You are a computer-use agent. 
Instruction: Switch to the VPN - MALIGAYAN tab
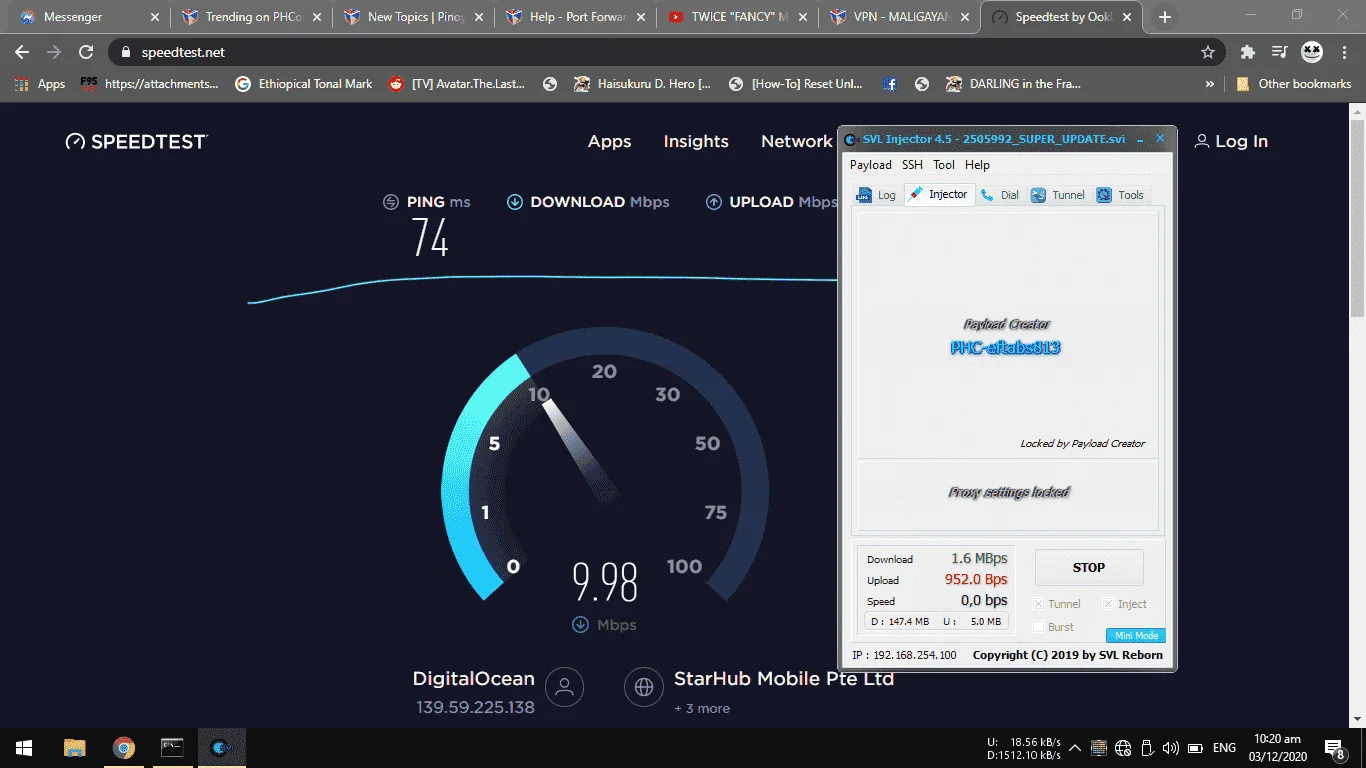(x=899, y=17)
